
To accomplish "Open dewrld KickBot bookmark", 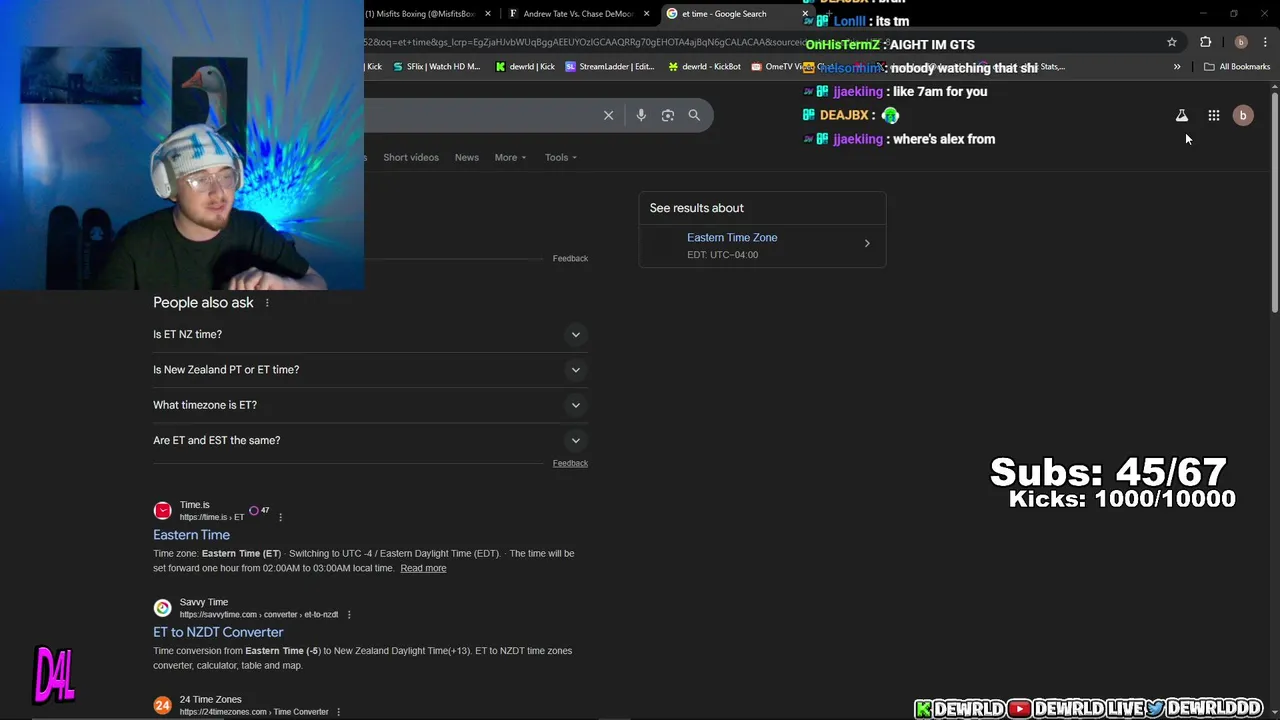I will [x=705, y=67].
